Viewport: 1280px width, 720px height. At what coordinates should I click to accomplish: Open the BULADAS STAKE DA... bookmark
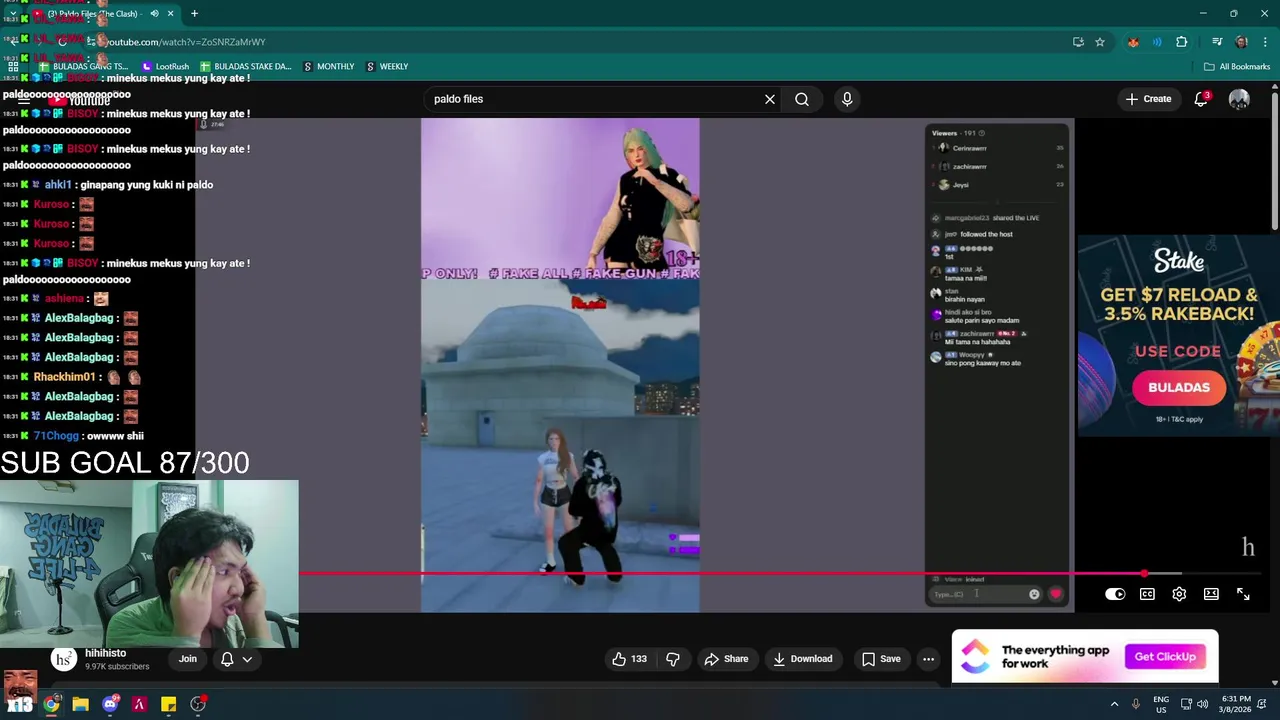click(246, 67)
